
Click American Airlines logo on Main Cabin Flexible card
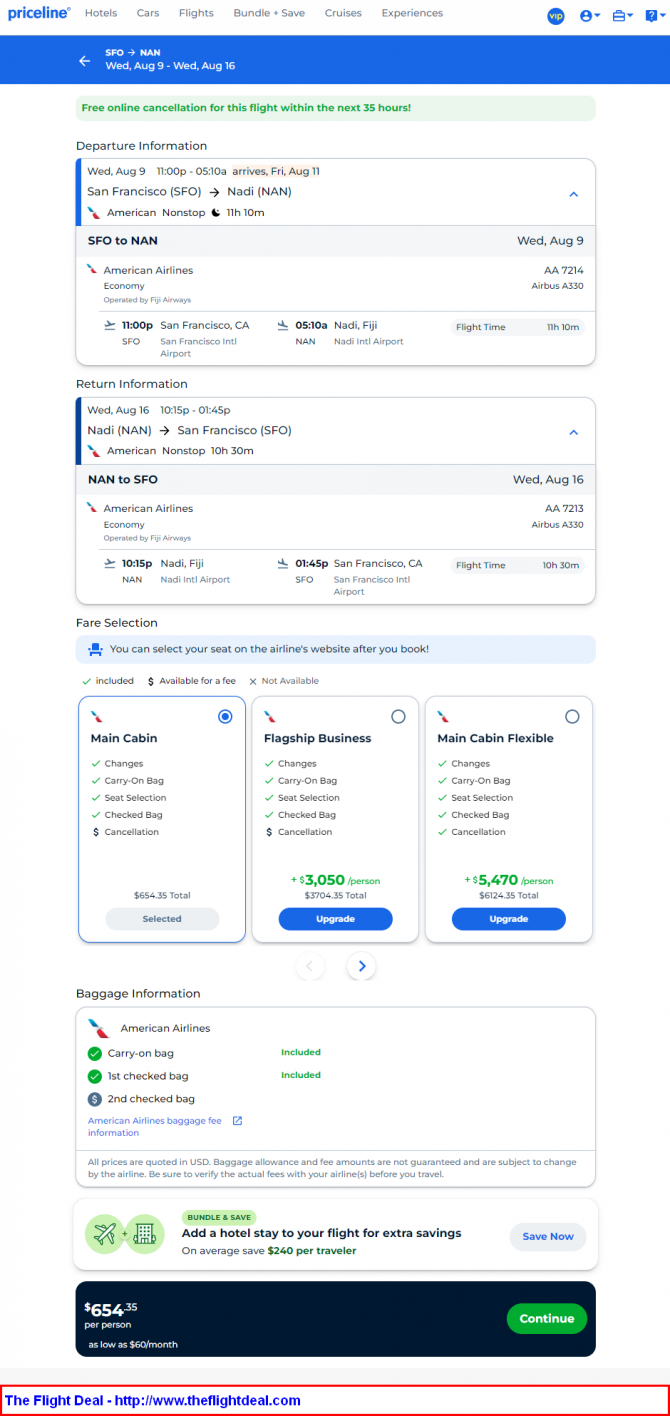coord(443,716)
